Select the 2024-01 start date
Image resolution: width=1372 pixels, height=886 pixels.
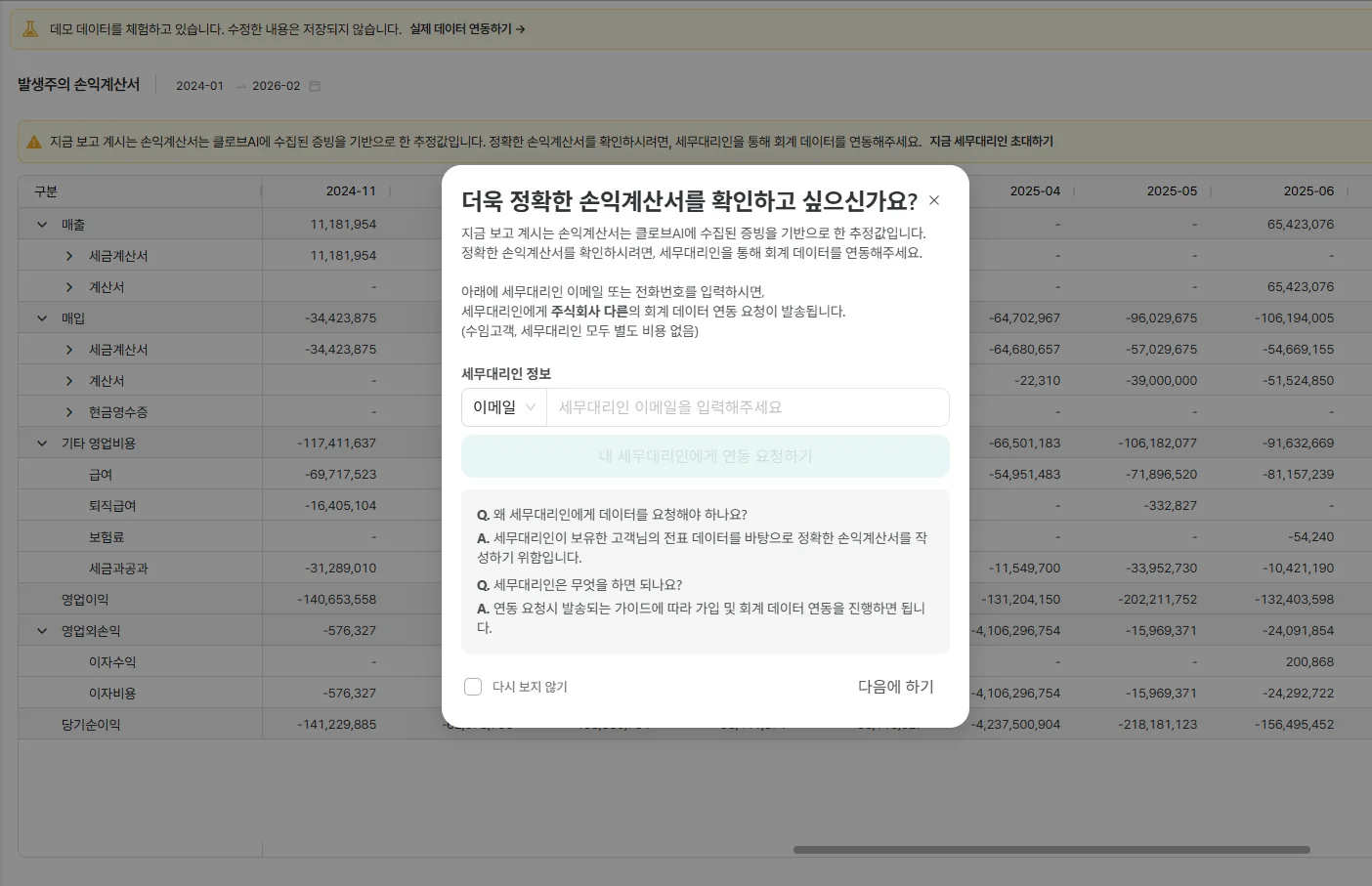coord(199,86)
